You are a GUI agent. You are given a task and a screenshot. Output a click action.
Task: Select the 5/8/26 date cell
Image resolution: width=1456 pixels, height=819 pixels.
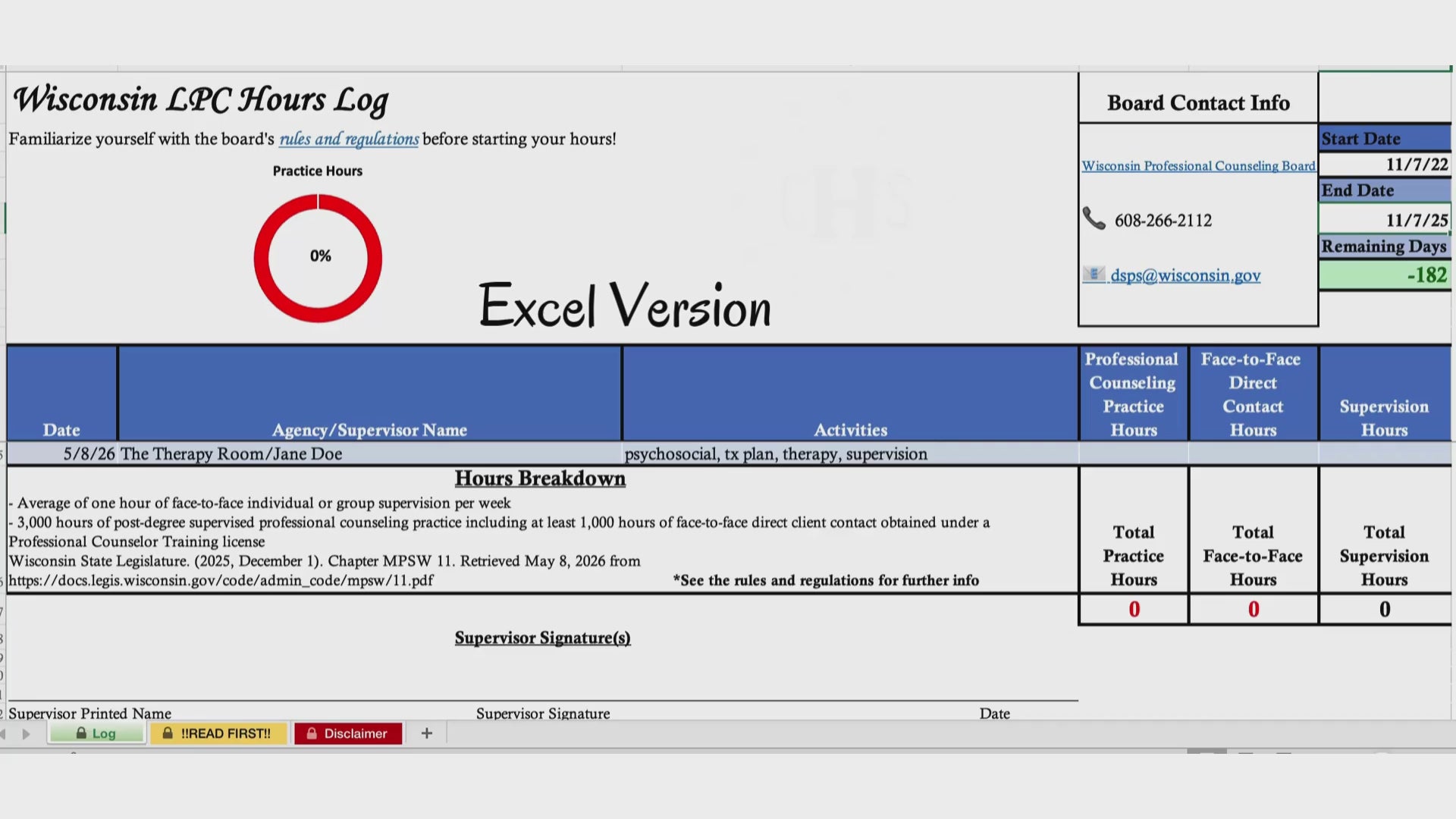tap(62, 453)
